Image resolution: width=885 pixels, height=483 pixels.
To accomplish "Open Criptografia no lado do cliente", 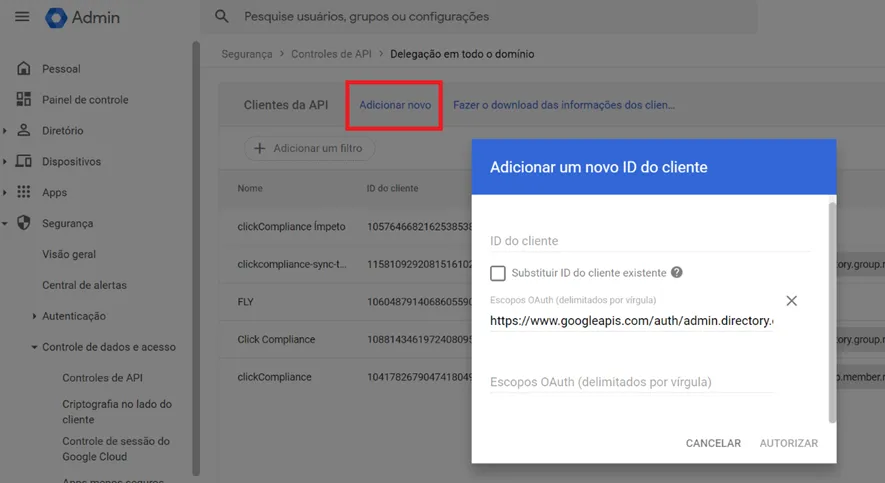I will tap(117, 412).
